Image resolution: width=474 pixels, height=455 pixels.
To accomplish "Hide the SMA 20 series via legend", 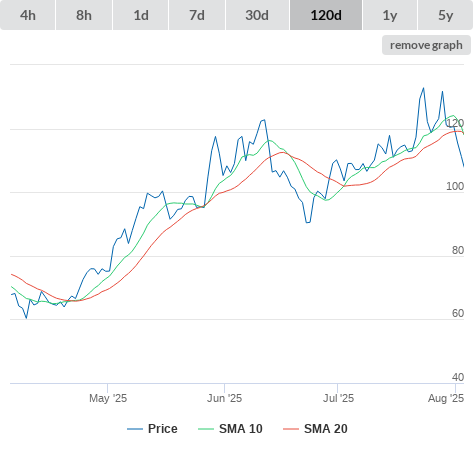I will click(315, 429).
